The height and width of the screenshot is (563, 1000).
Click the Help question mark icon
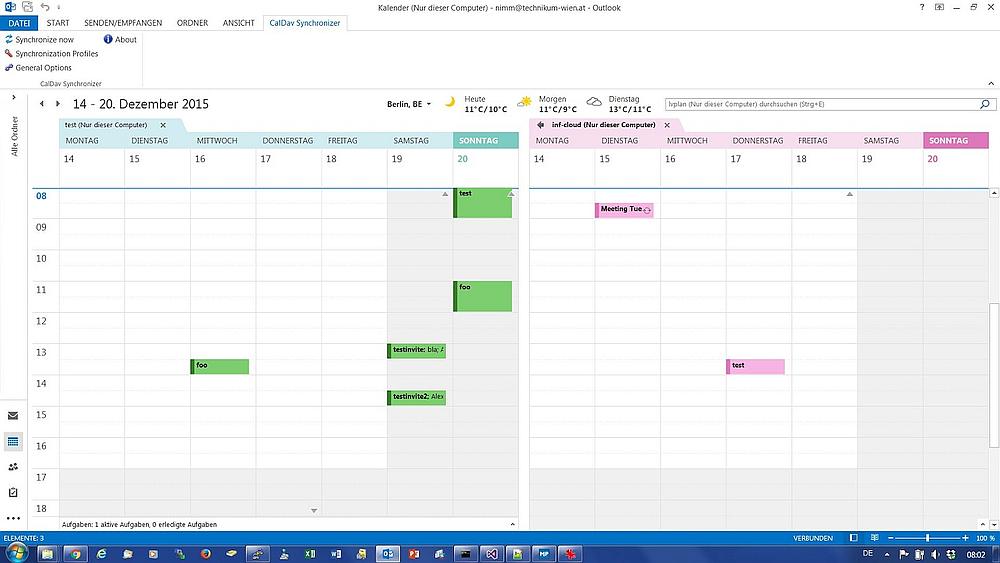click(922, 7)
